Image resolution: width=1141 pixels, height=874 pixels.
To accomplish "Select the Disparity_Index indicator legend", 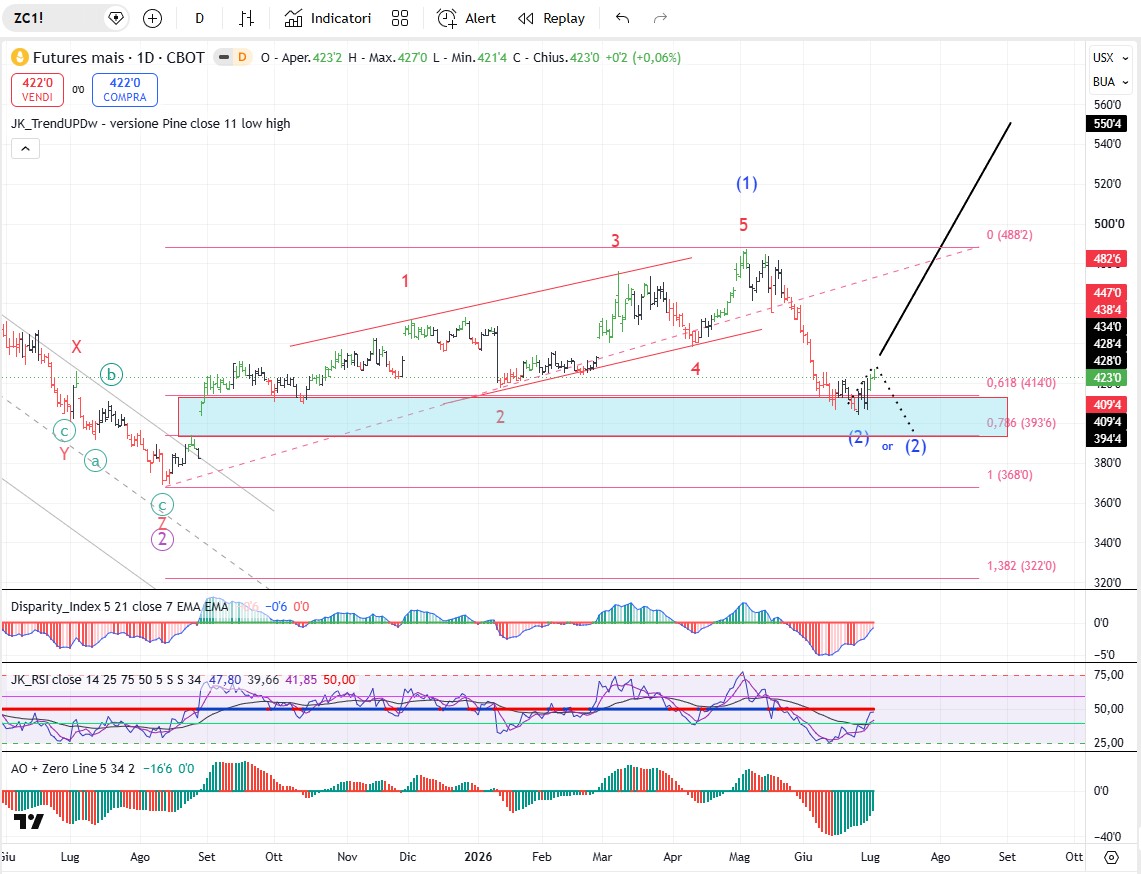I will [119, 606].
